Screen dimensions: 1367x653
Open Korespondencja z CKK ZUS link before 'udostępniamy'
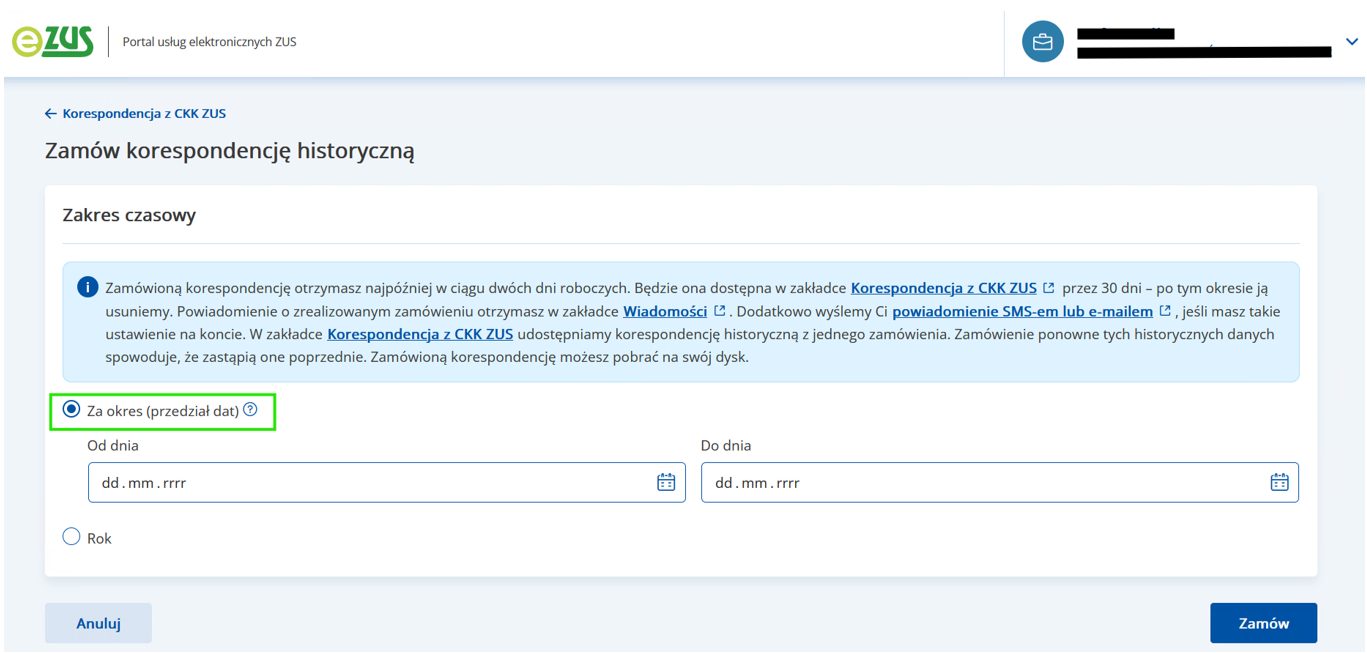420,334
